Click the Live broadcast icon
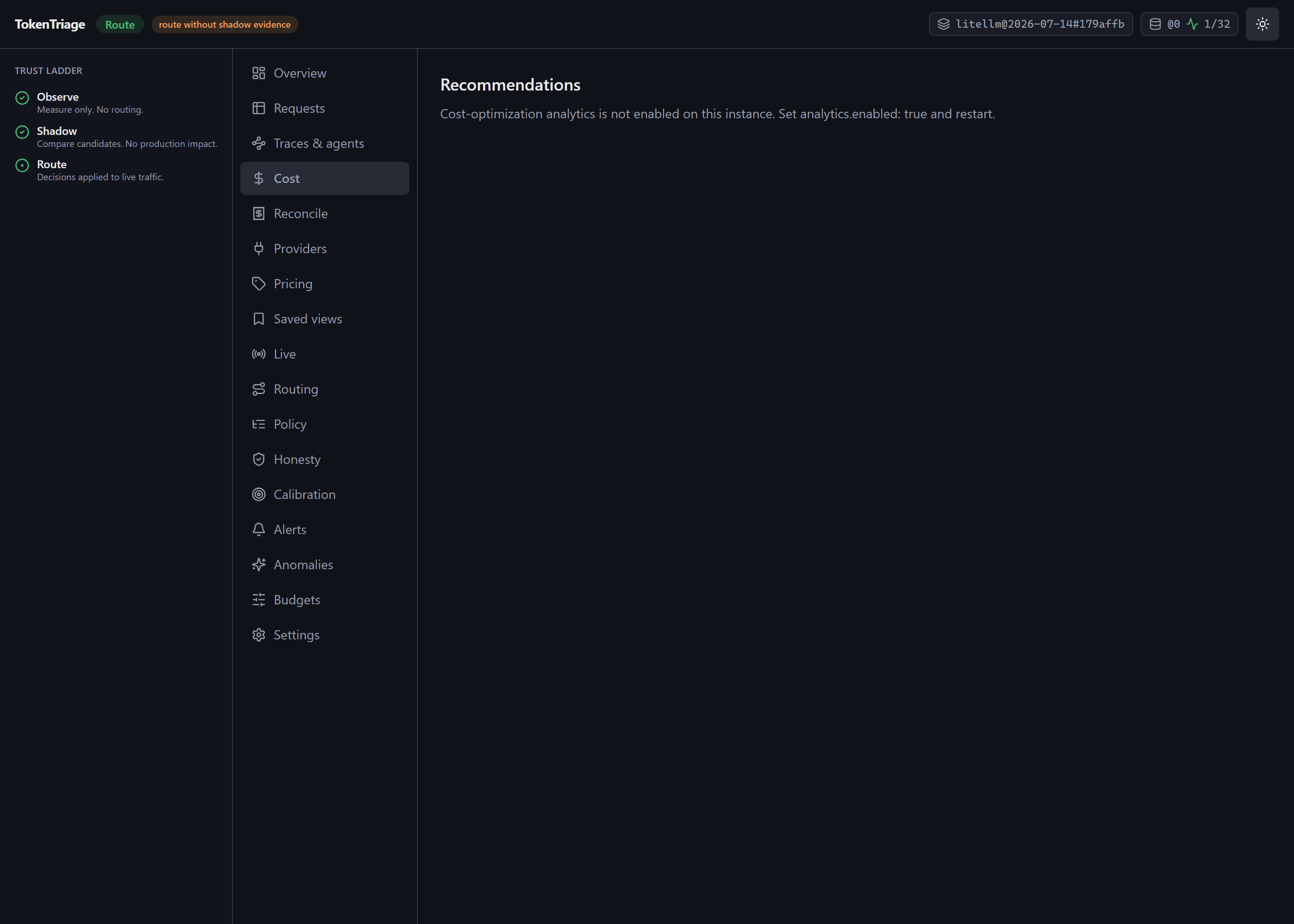The image size is (1294, 924). coord(258,354)
